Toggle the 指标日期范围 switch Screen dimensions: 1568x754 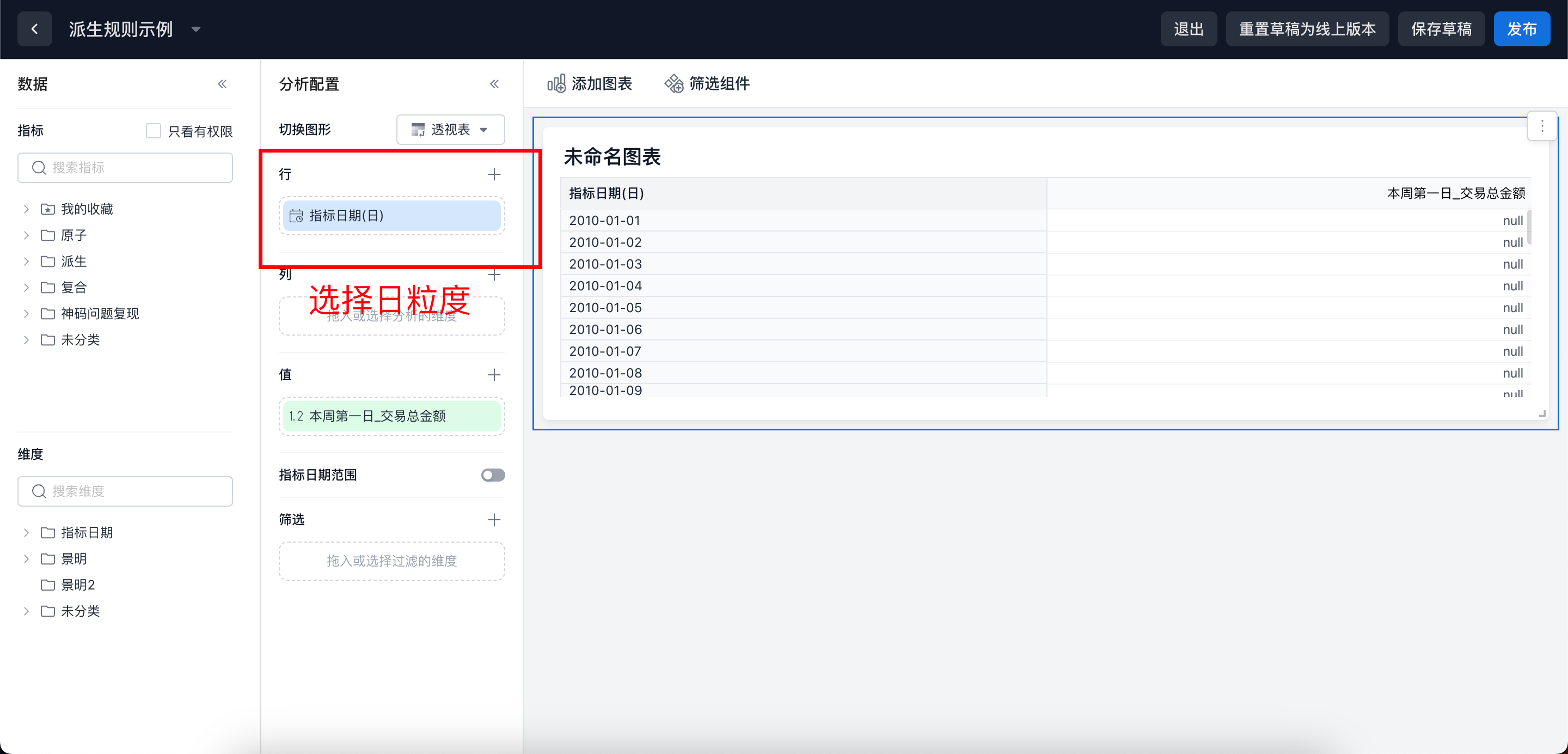click(x=492, y=475)
